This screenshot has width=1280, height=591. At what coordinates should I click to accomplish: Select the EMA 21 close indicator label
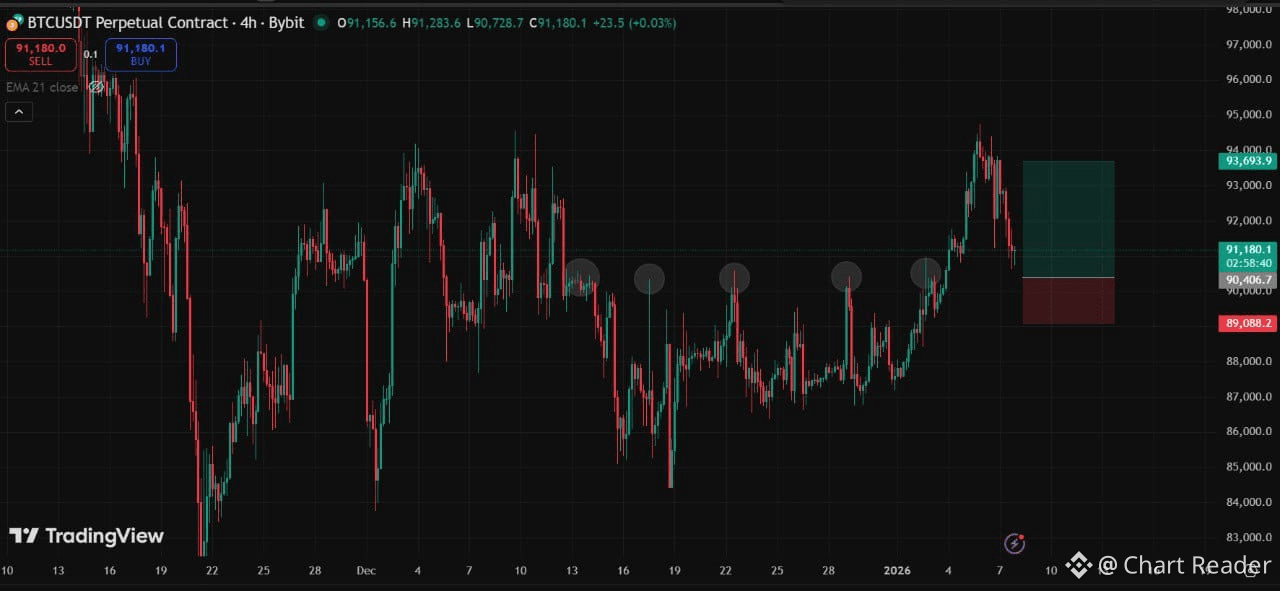(42, 87)
